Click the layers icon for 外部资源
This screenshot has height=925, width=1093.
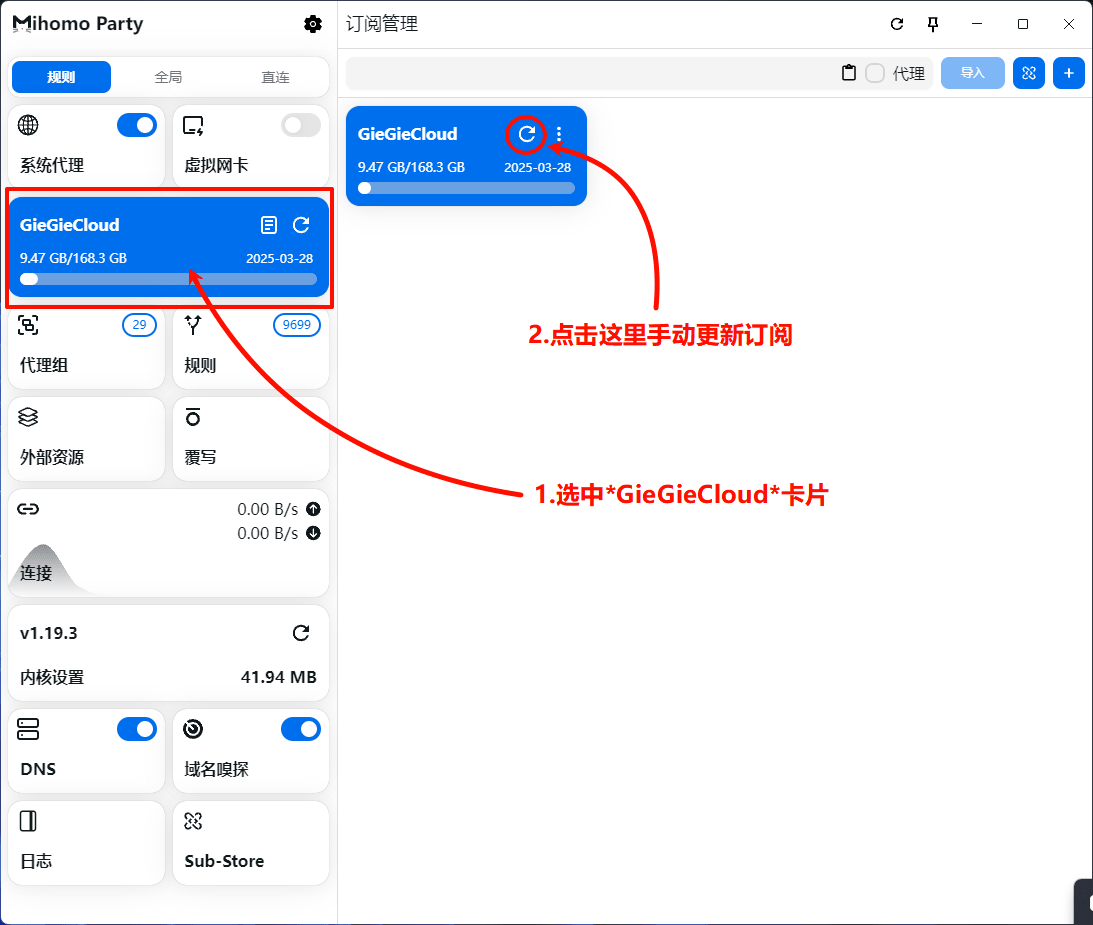(x=28, y=417)
